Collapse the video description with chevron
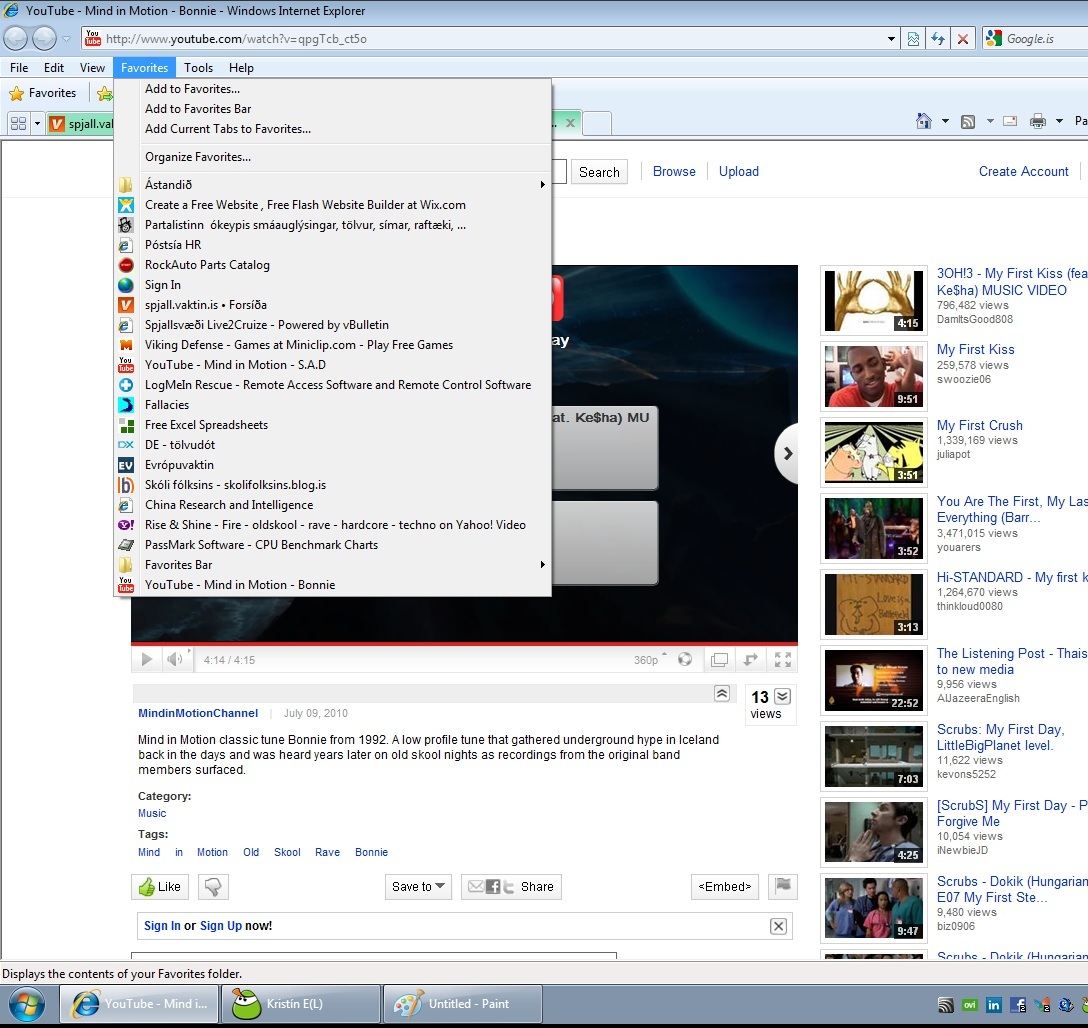Viewport: 1088px width, 1028px height. (721, 693)
